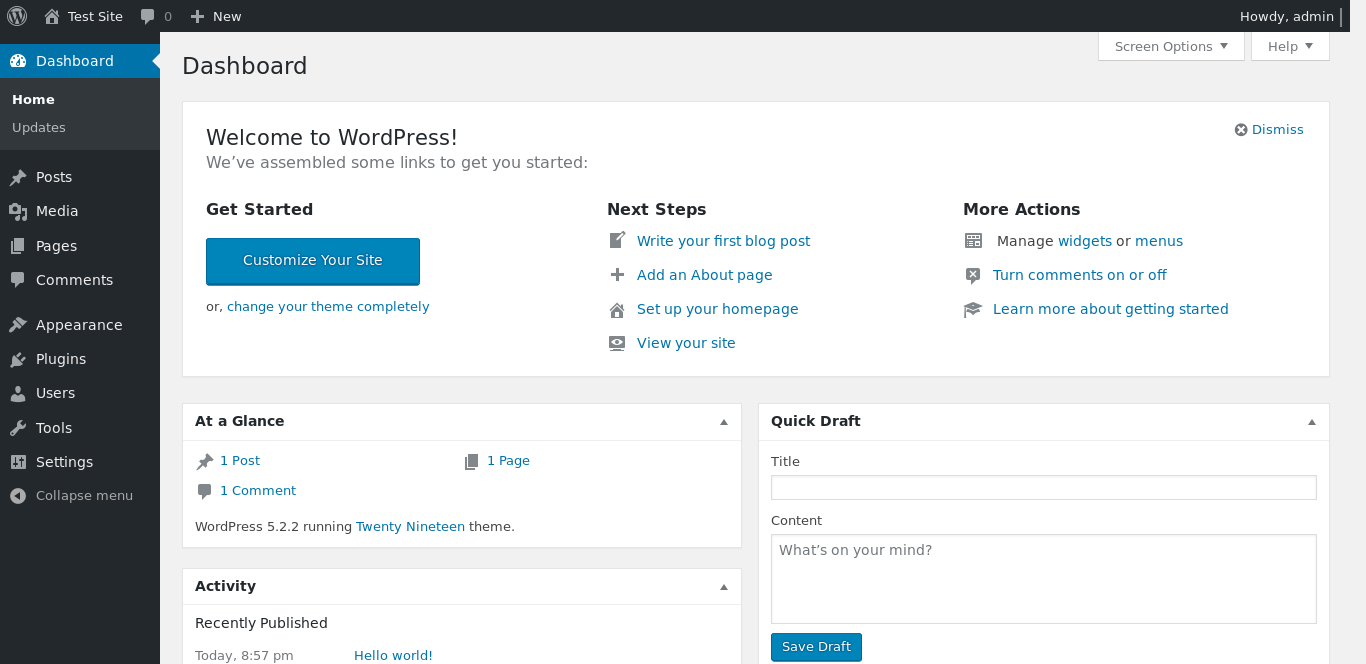Focus the What's on your mind content box

pyautogui.click(x=1043, y=579)
